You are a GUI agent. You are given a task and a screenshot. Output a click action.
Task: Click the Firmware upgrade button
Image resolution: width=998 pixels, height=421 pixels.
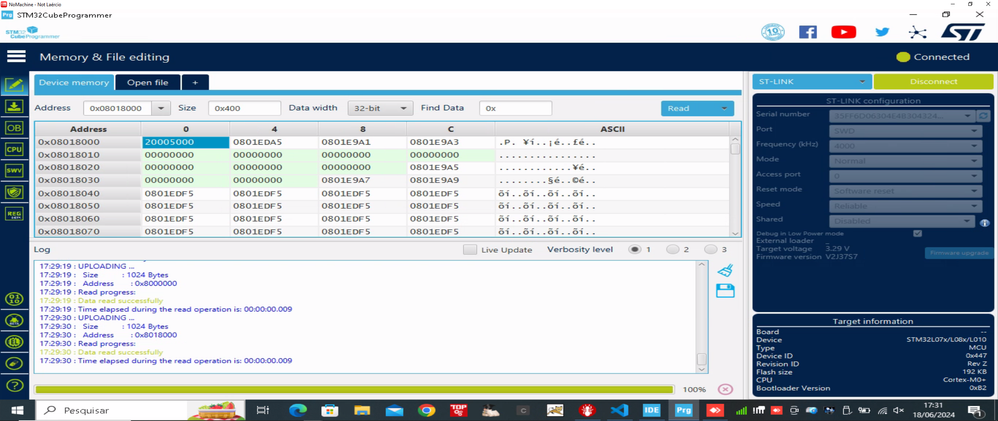(959, 253)
